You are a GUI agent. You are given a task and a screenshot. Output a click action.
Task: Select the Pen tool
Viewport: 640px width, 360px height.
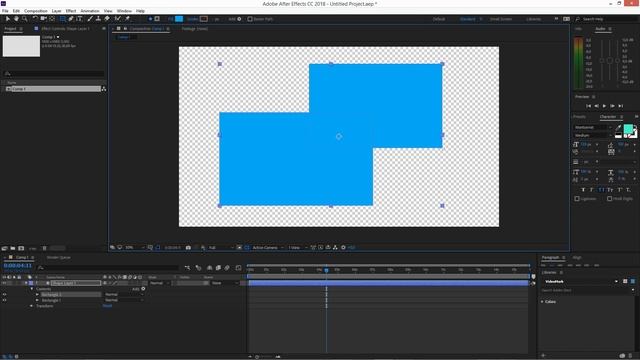click(71, 19)
